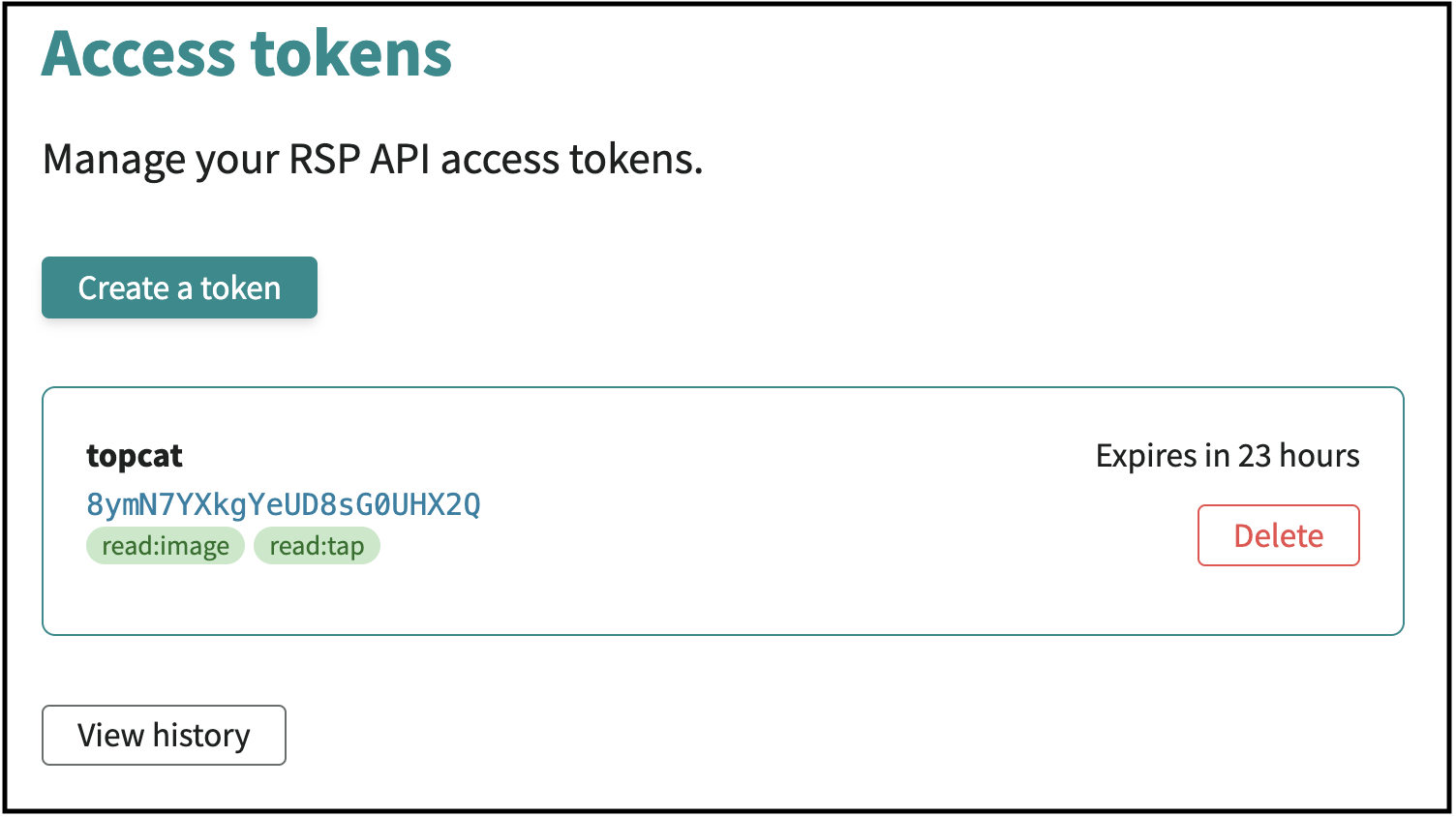
Task: Open the 8ymN7YXkgYeUD8sG0UHX2Q token link
Action: [x=283, y=504]
